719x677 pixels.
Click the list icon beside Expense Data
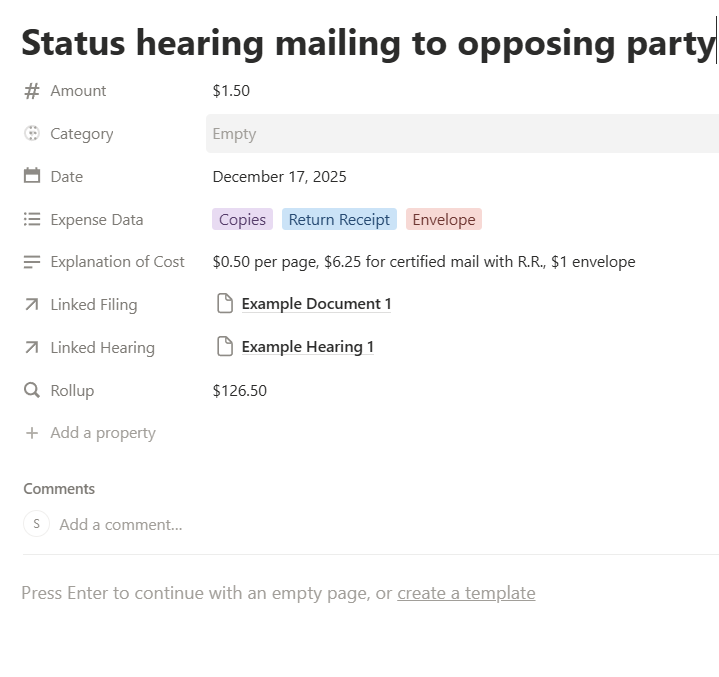point(32,220)
